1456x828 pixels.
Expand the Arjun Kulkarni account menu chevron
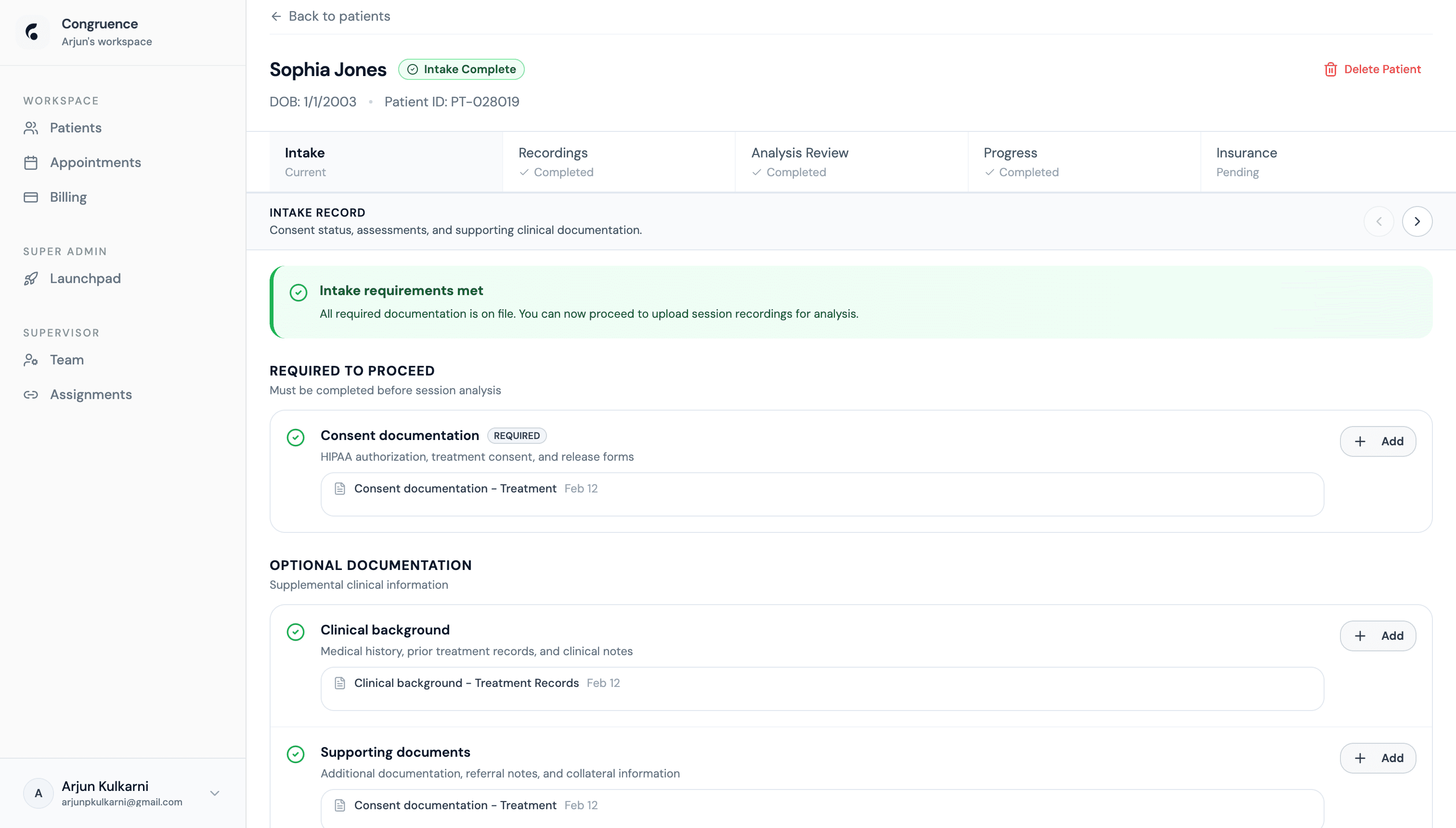215,793
